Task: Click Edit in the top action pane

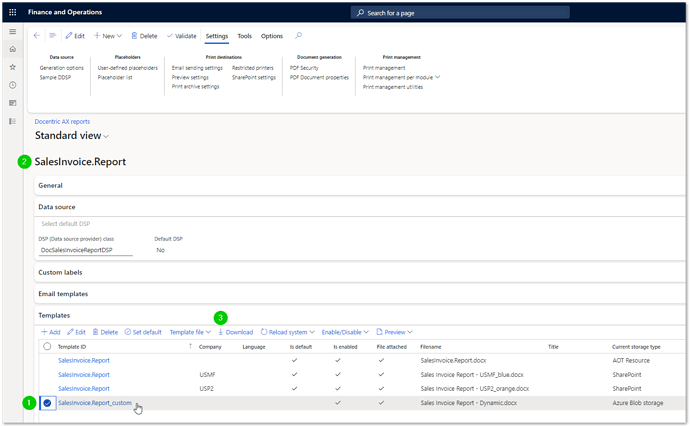Action: [75, 36]
